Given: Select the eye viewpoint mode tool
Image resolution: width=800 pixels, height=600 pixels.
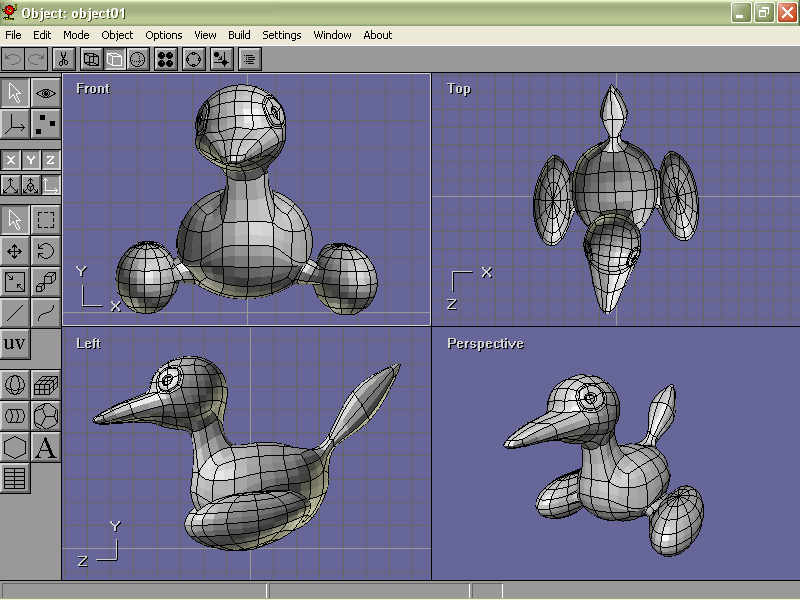Looking at the screenshot, I should click(x=46, y=93).
